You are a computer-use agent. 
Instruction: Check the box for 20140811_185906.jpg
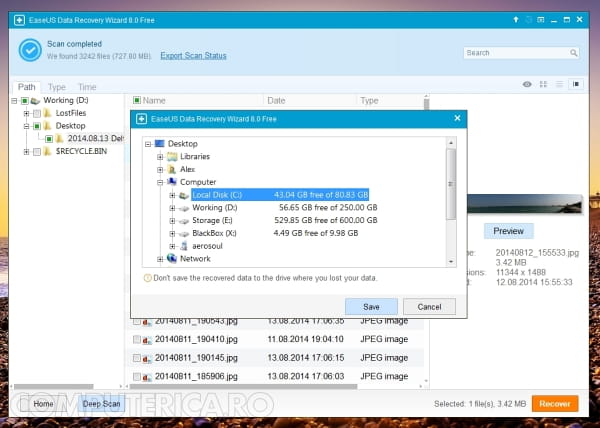[137, 377]
